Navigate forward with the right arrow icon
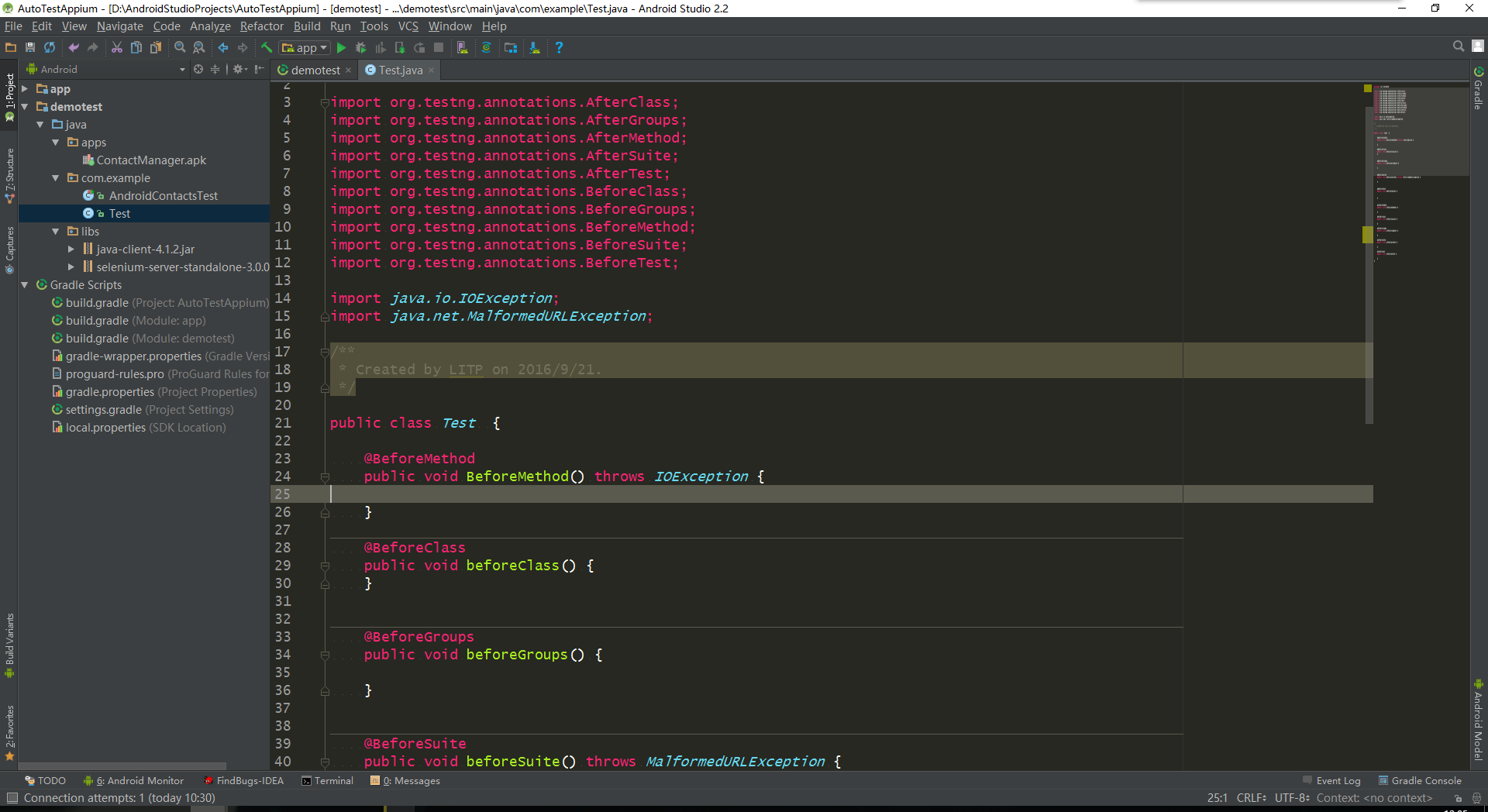1488x812 pixels. (x=243, y=47)
